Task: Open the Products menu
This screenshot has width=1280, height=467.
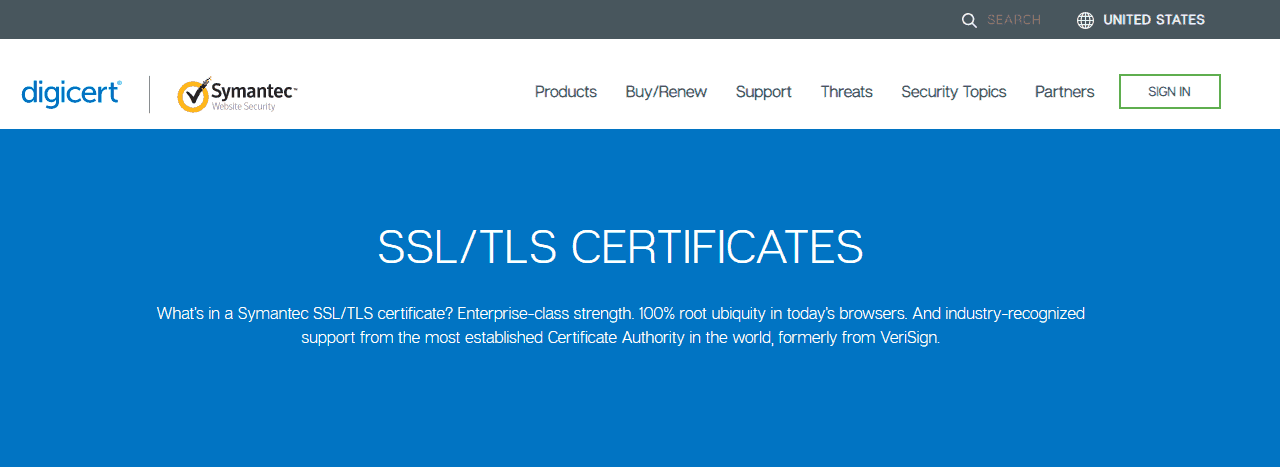Action: coord(566,92)
